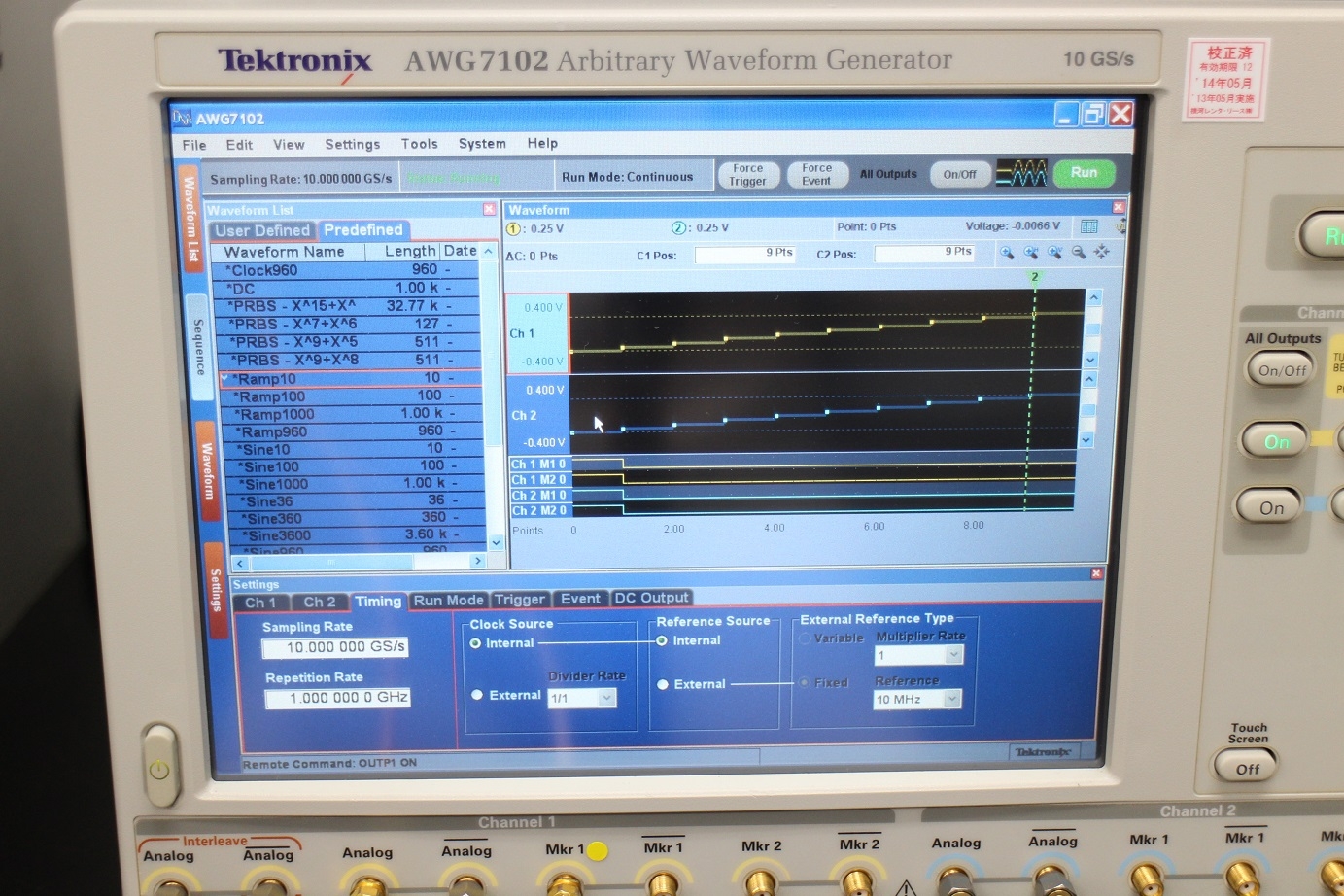Open the Tools menu

coord(420,144)
